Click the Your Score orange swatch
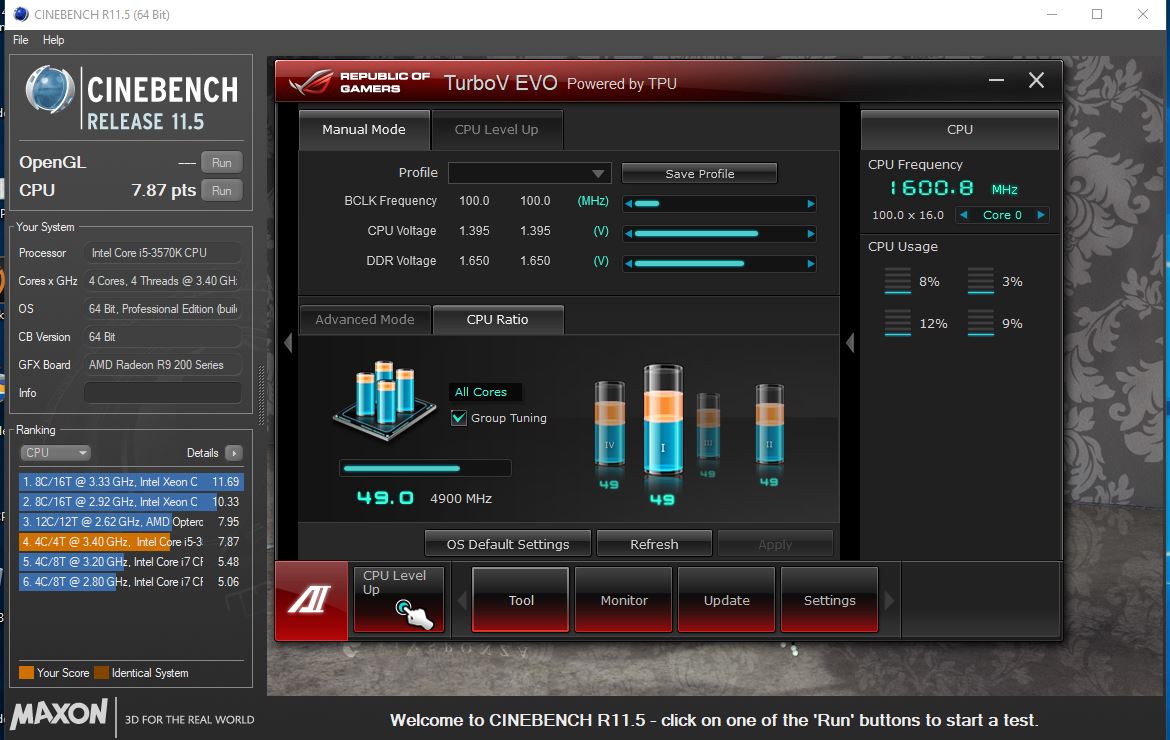Viewport: 1170px width, 740px height. pyautogui.click(x=26, y=673)
